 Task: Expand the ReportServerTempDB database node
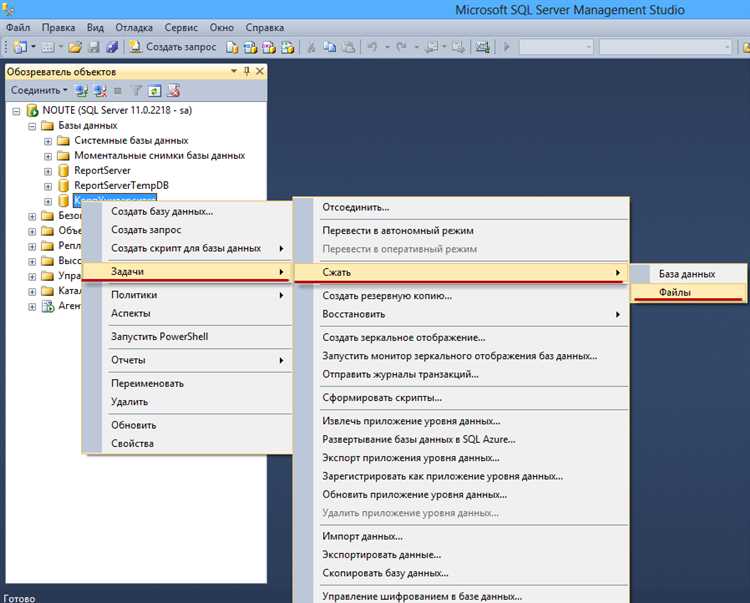[x=48, y=186]
